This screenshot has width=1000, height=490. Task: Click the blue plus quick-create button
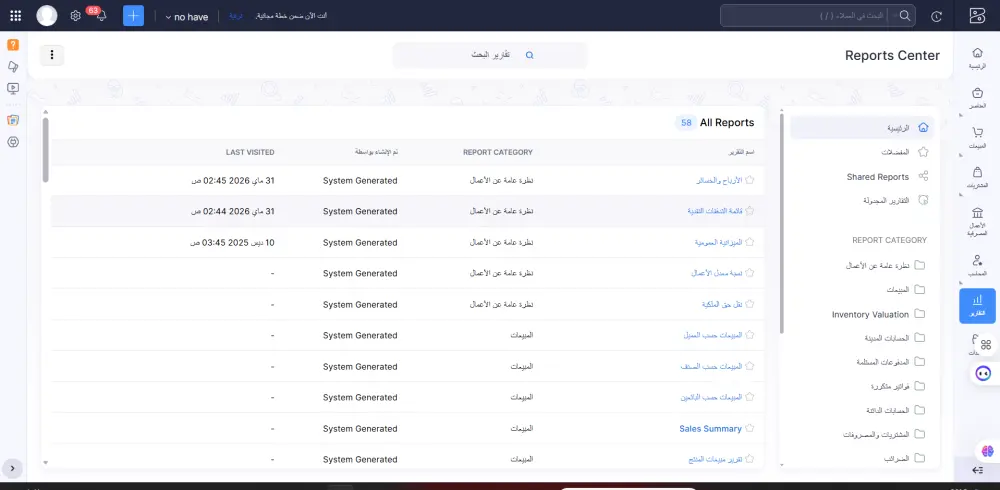coord(133,16)
